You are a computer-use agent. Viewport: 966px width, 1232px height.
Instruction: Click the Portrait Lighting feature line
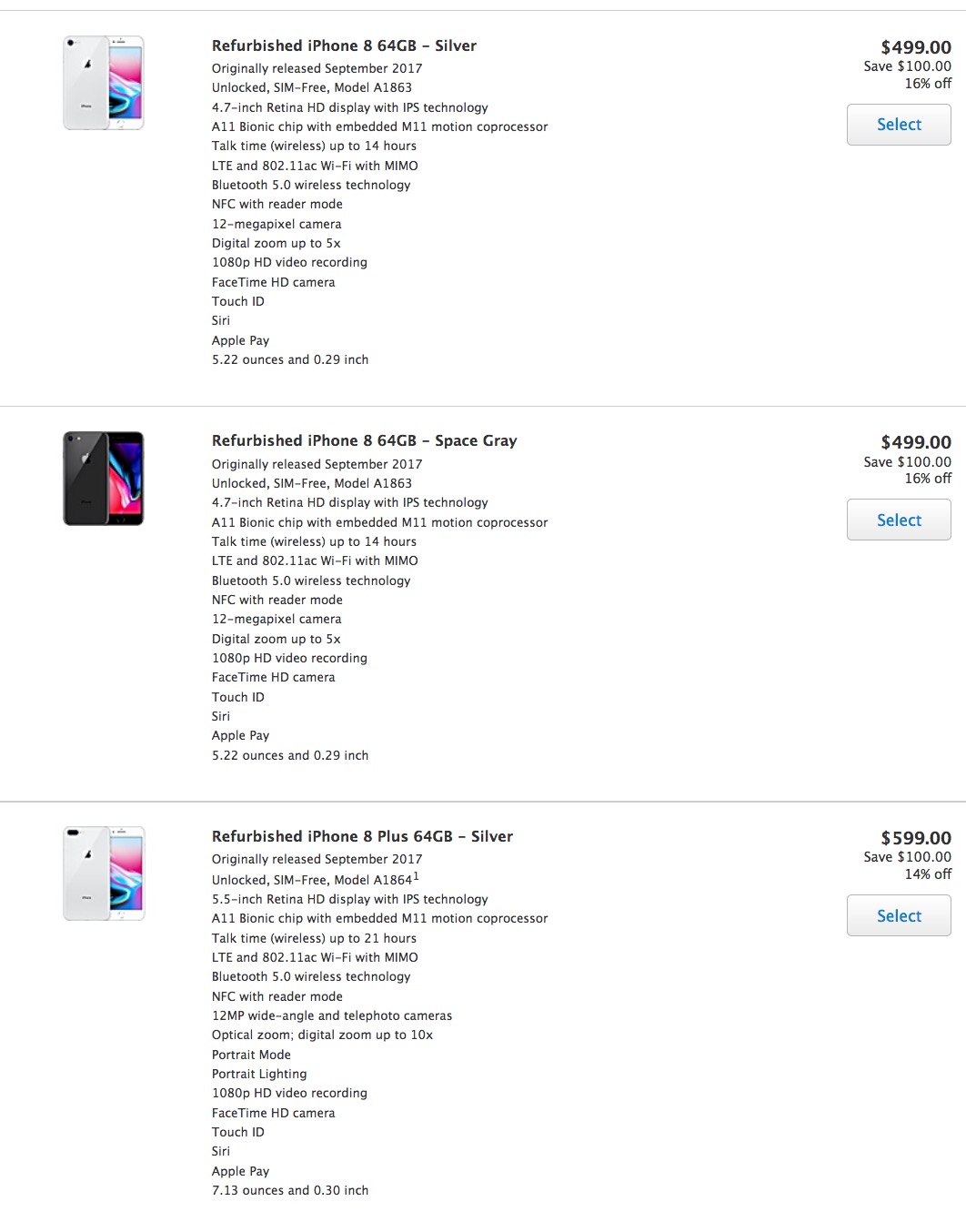(259, 1074)
